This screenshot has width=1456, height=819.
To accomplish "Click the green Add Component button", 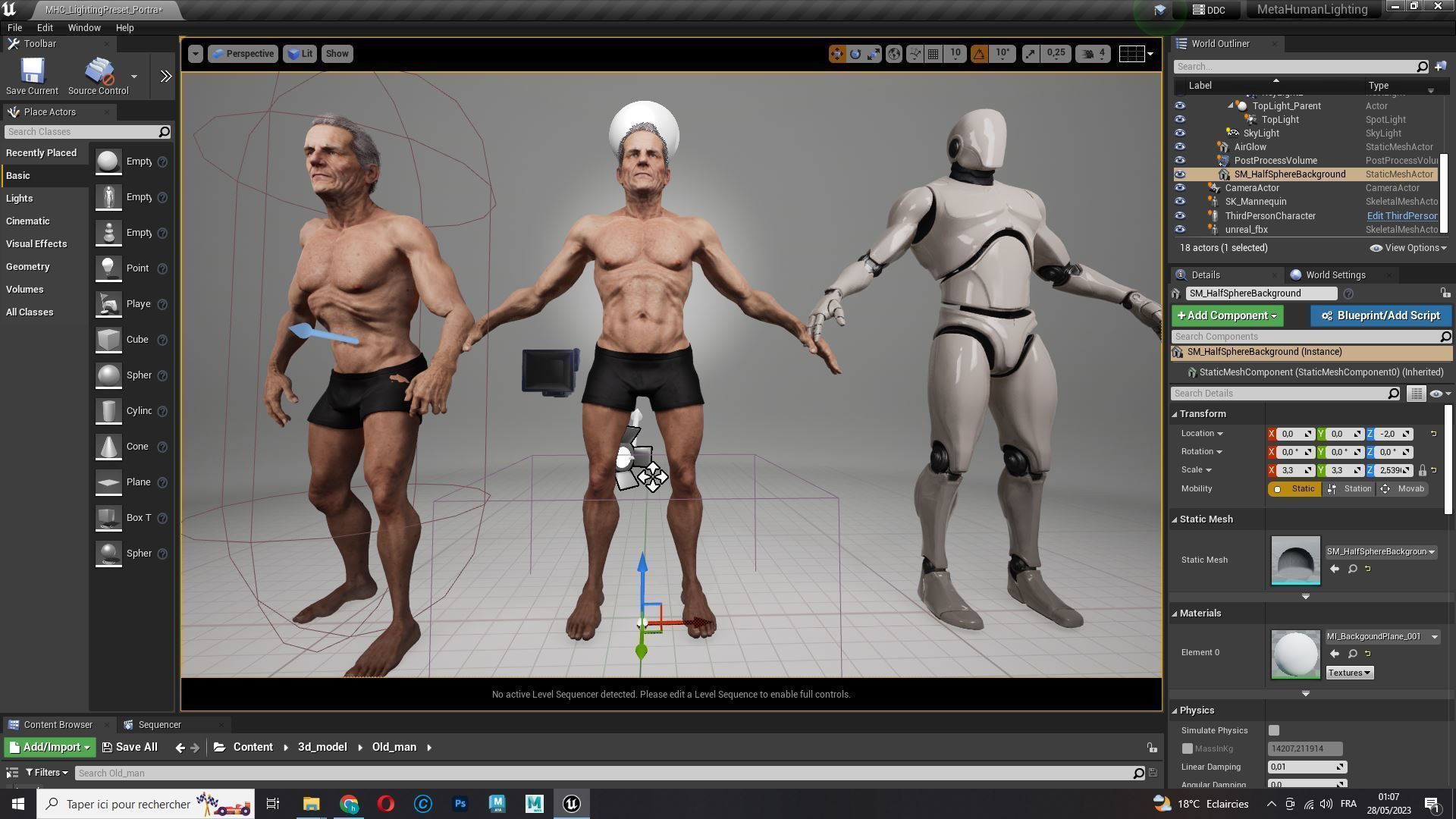I will pyautogui.click(x=1226, y=315).
